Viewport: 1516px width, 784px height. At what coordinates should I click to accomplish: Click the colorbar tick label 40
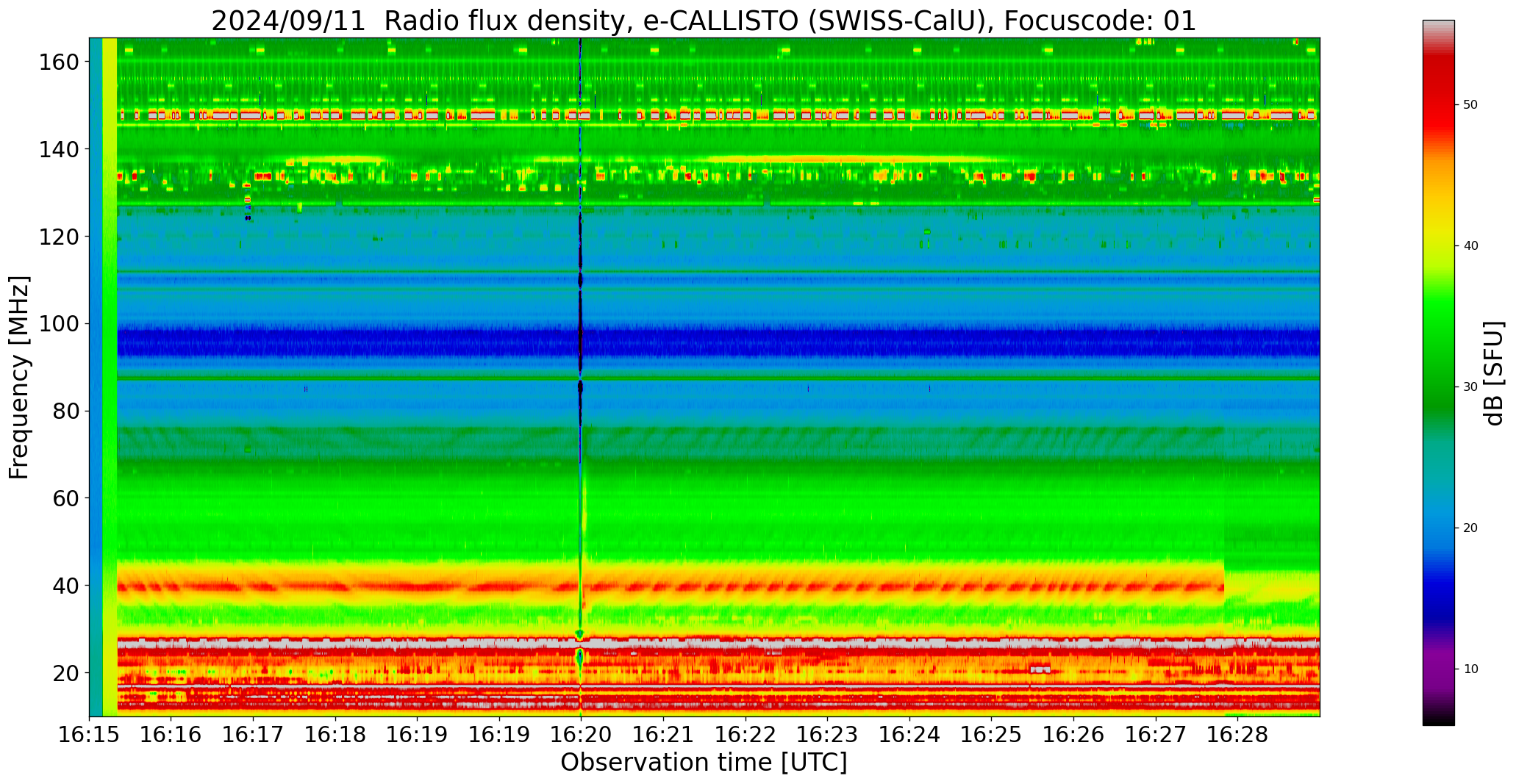pyautogui.click(x=1470, y=246)
